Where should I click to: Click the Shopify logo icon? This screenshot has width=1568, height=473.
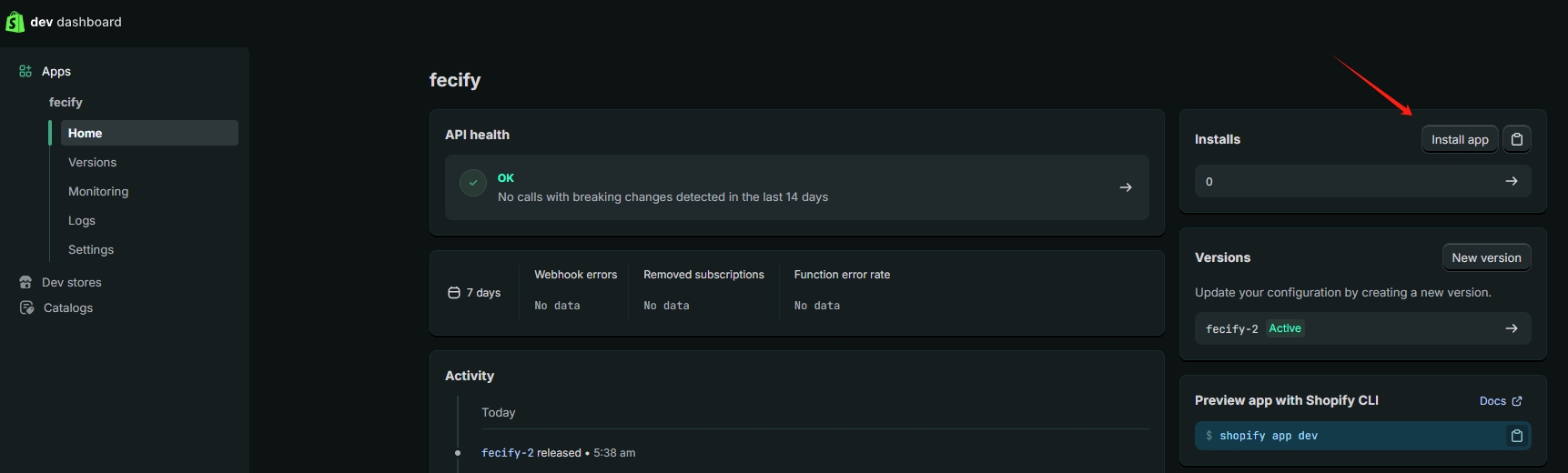coord(15,21)
